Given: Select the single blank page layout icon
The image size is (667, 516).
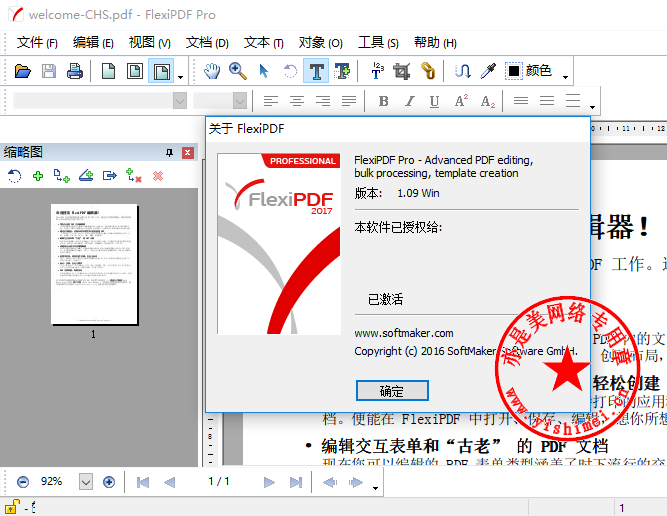Looking at the screenshot, I should 108,71.
